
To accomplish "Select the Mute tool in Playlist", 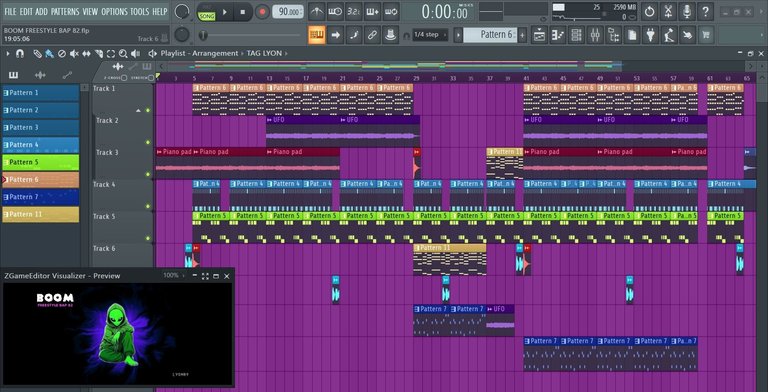I will pos(74,53).
